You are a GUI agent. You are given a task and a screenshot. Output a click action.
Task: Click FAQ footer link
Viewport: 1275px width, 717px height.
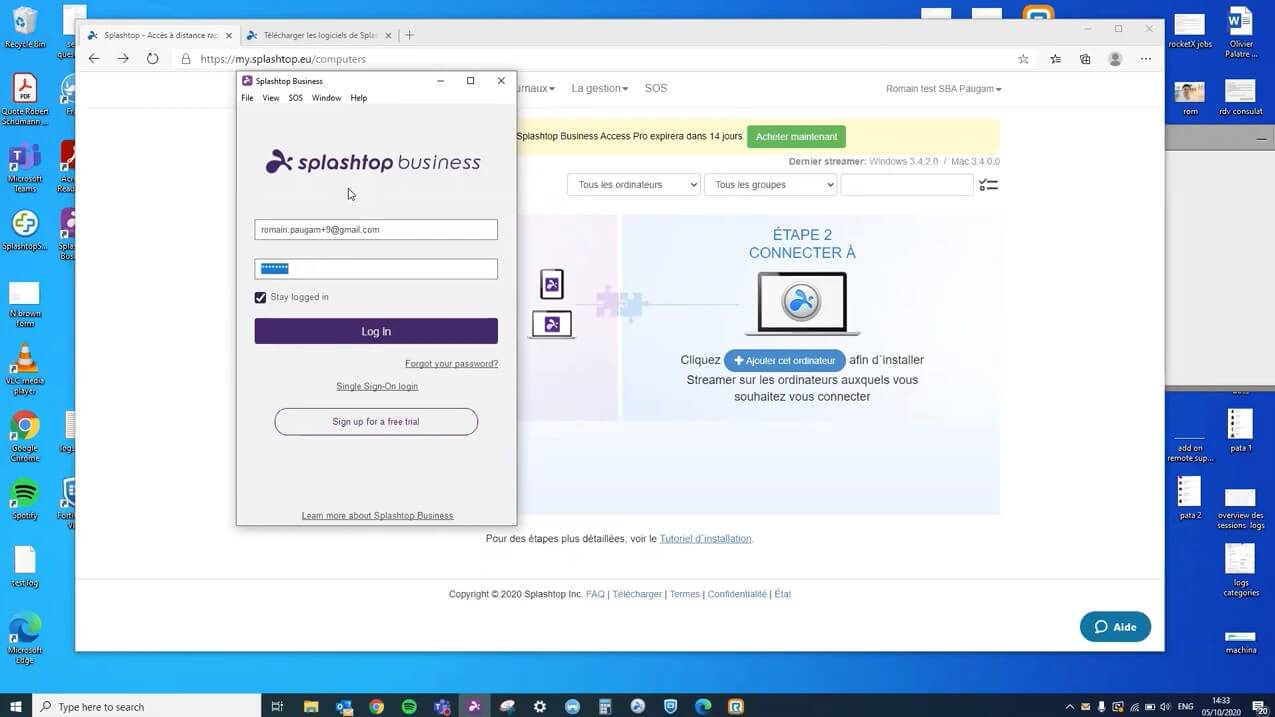click(x=595, y=594)
